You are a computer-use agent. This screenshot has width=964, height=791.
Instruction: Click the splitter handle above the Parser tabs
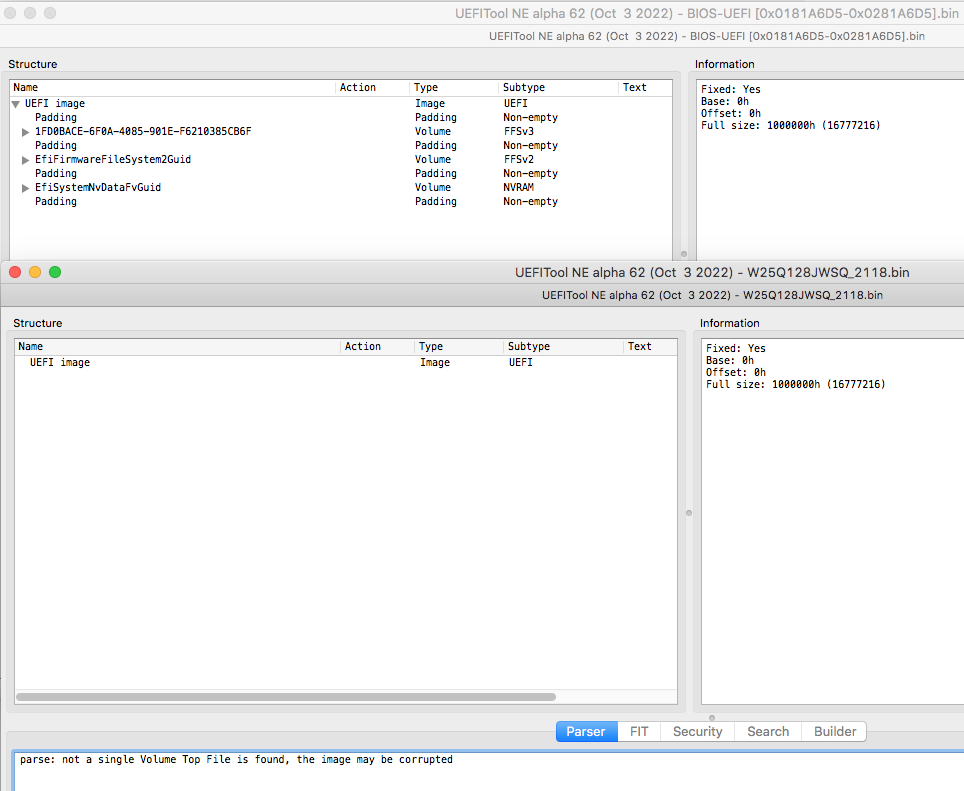712,717
